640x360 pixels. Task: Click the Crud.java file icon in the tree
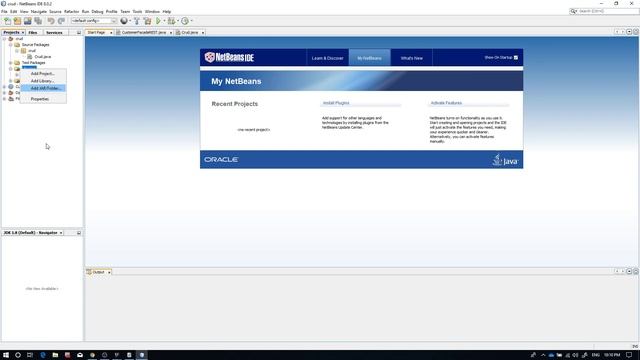pyautogui.click(x=30, y=57)
